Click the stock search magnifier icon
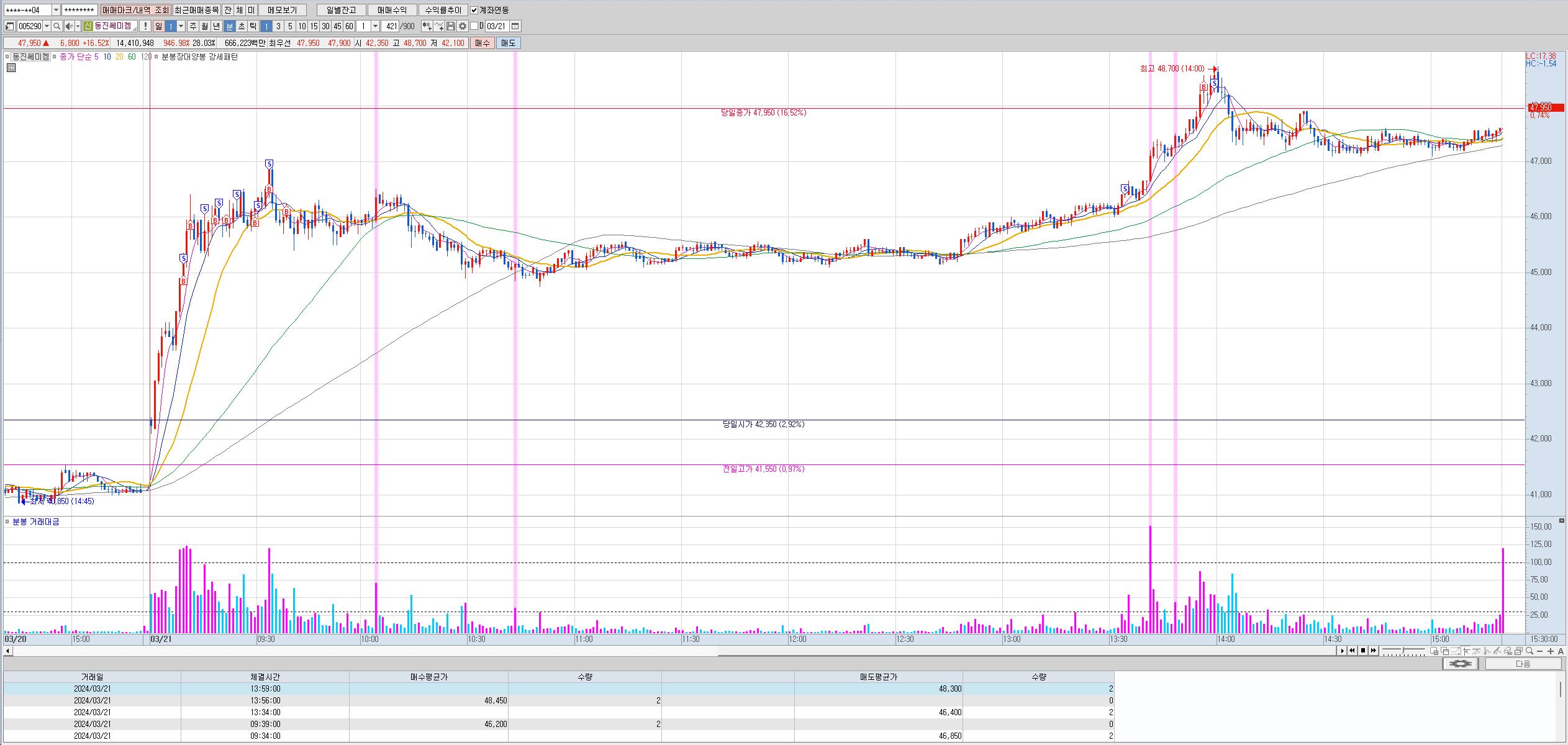 (x=57, y=26)
